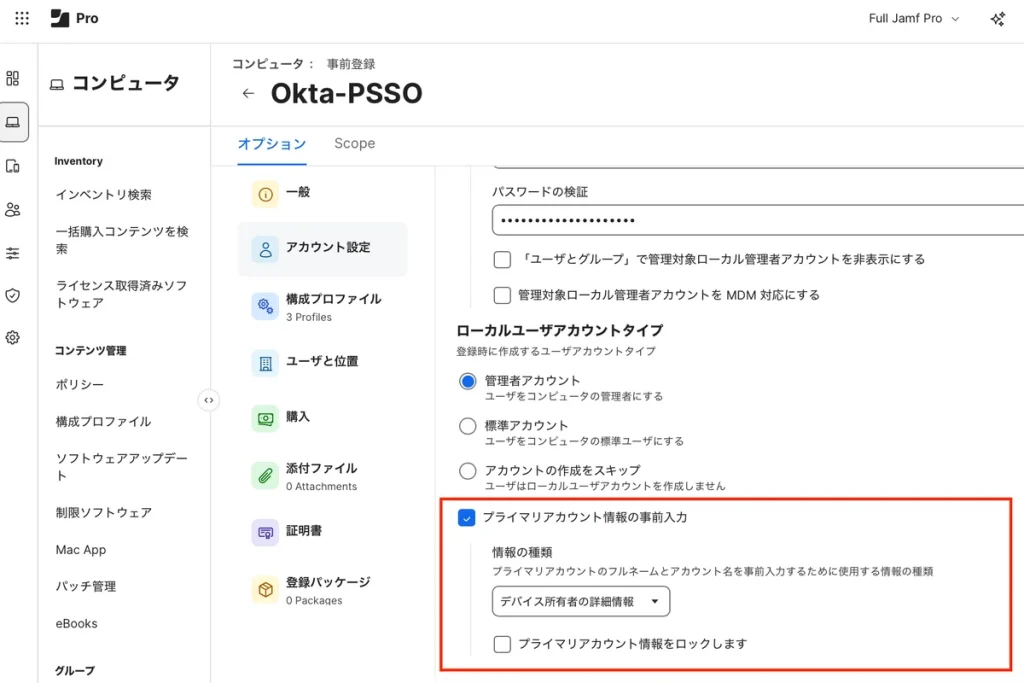Expand the Full Jamf Pro account menu
This screenshot has height=683, width=1024.
(914, 19)
